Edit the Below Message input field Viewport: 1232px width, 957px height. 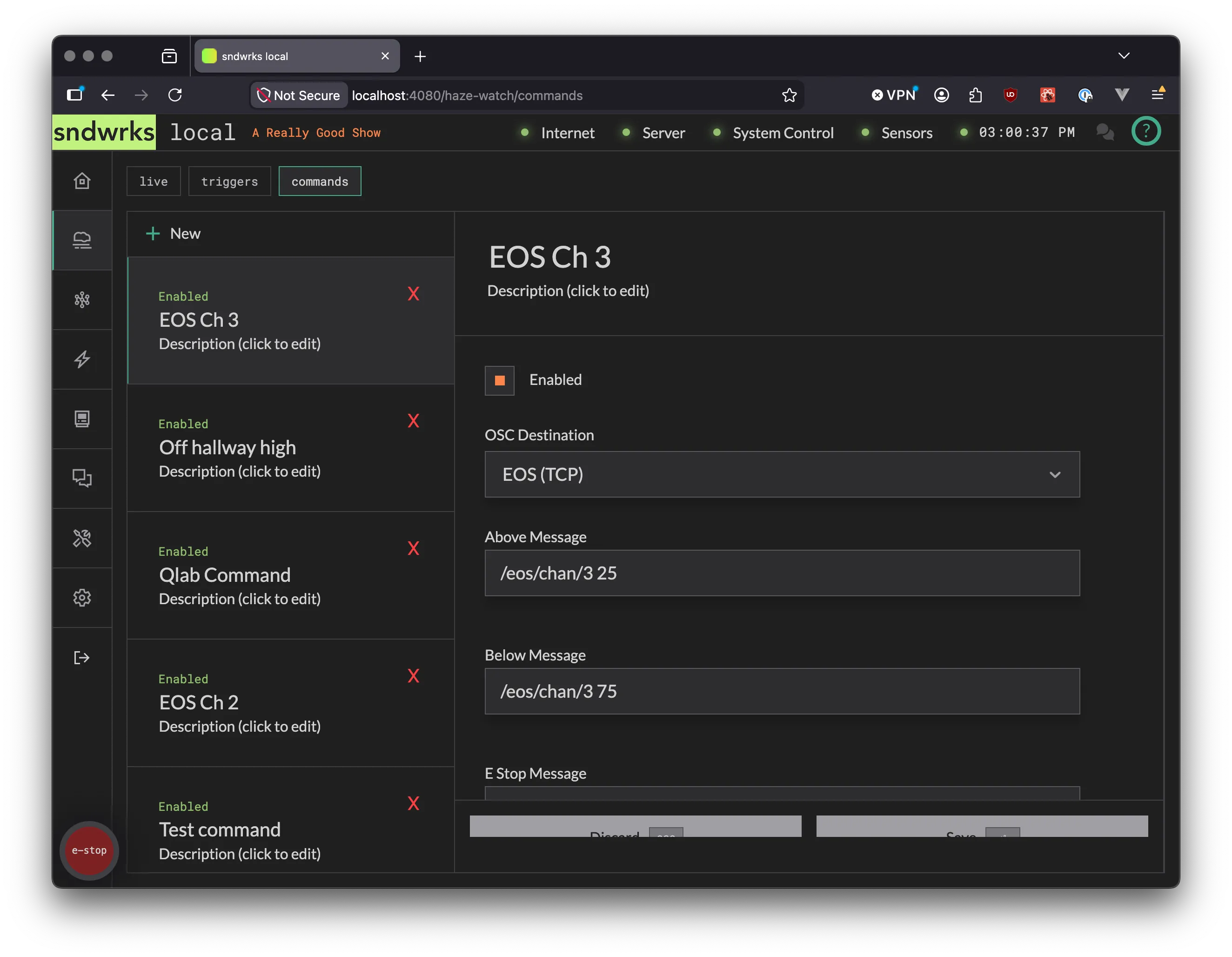pos(782,692)
